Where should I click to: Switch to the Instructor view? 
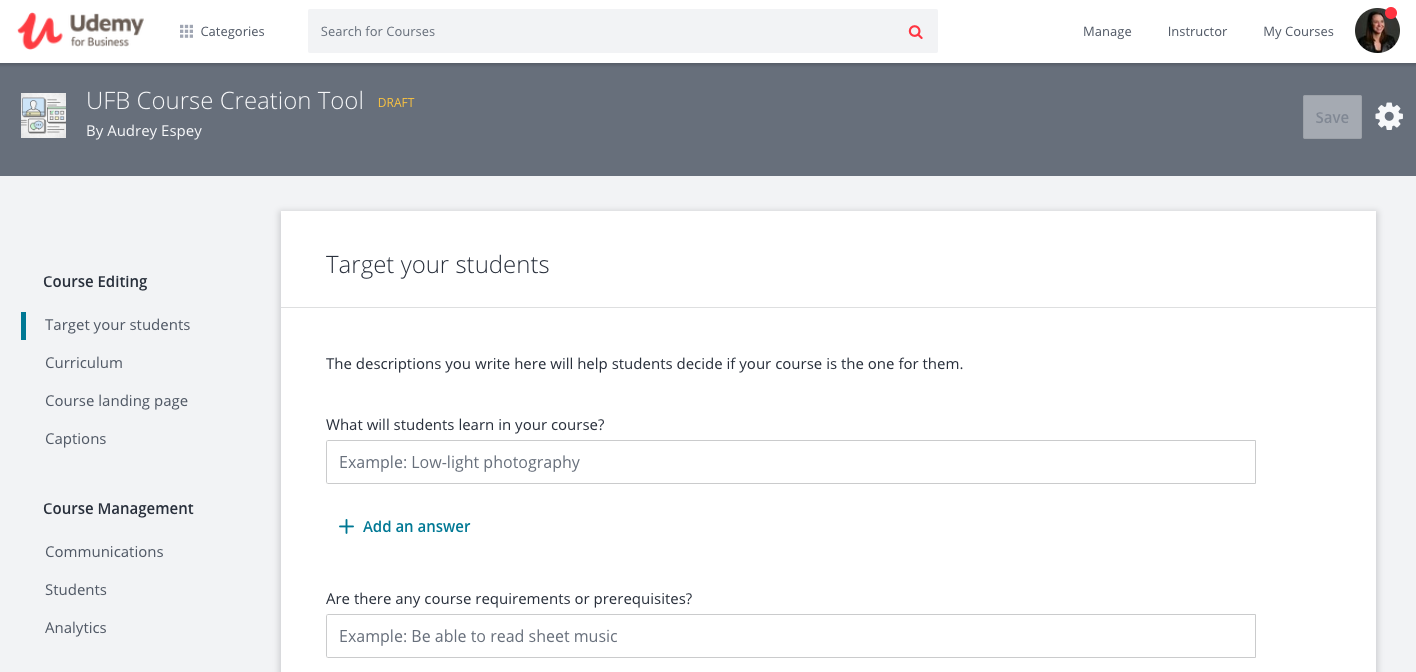click(x=1197, y=31)
